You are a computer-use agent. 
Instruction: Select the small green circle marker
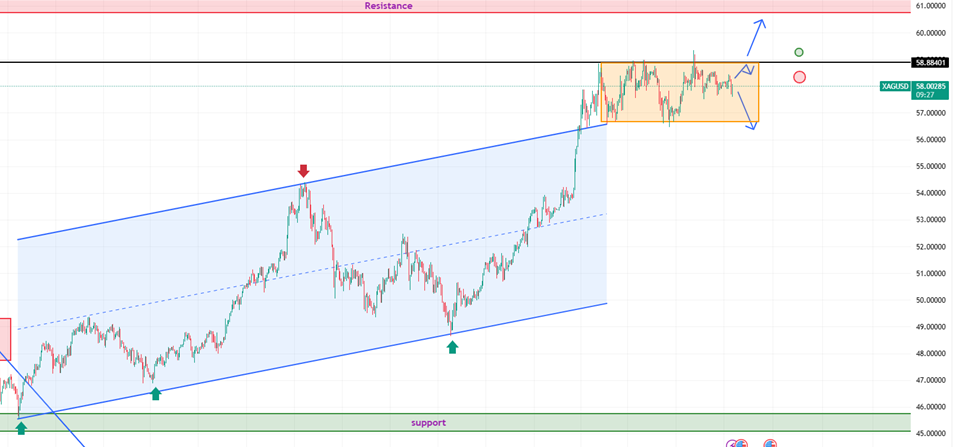pyautogui.click(x=799, y=52)
